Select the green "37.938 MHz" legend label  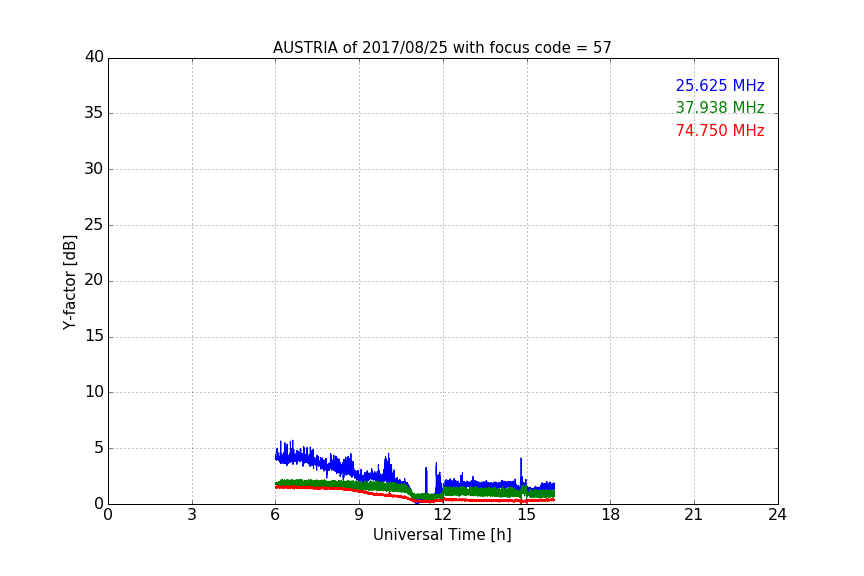(x=720, y=107)
